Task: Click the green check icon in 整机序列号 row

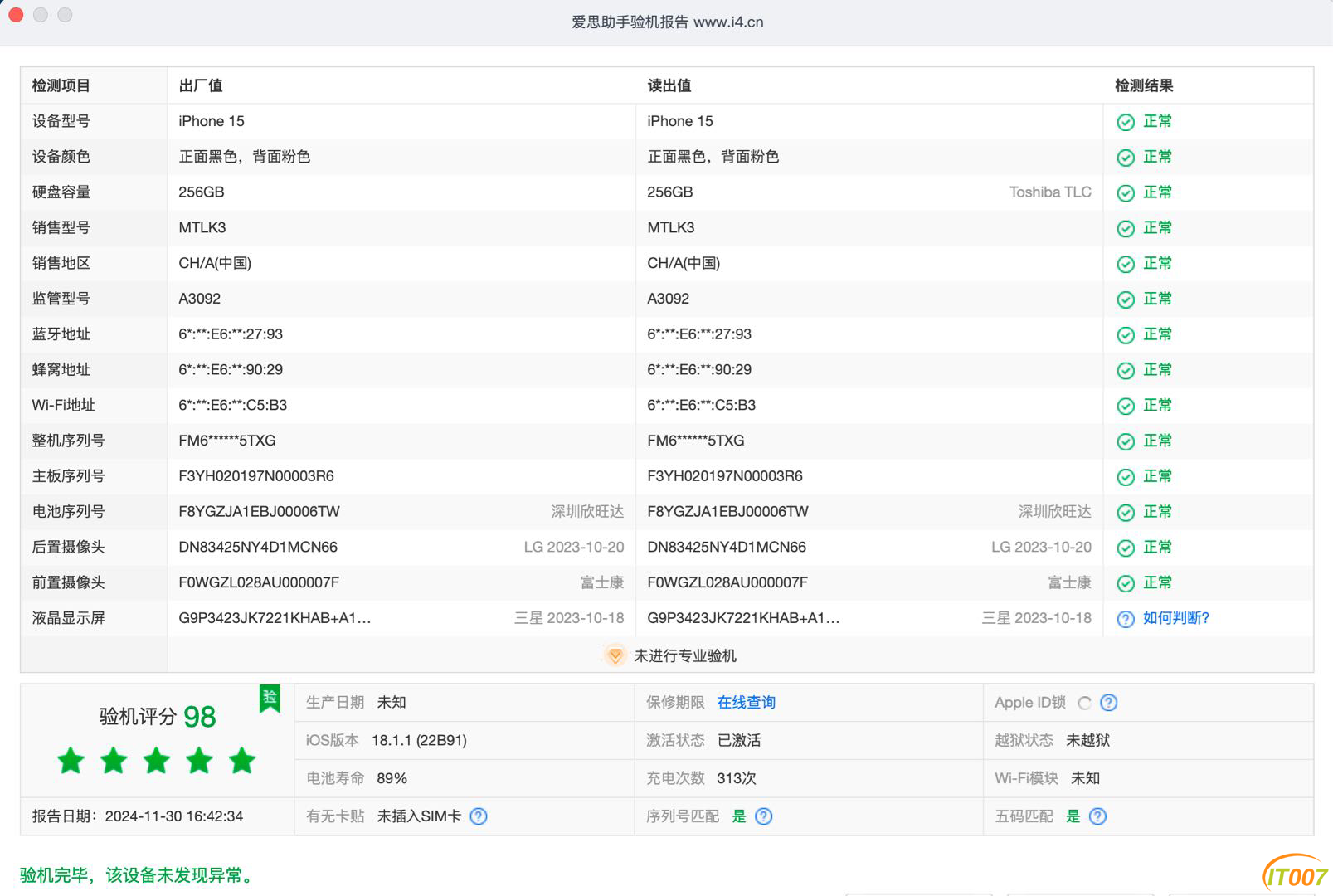Action: click(1126, 441)
